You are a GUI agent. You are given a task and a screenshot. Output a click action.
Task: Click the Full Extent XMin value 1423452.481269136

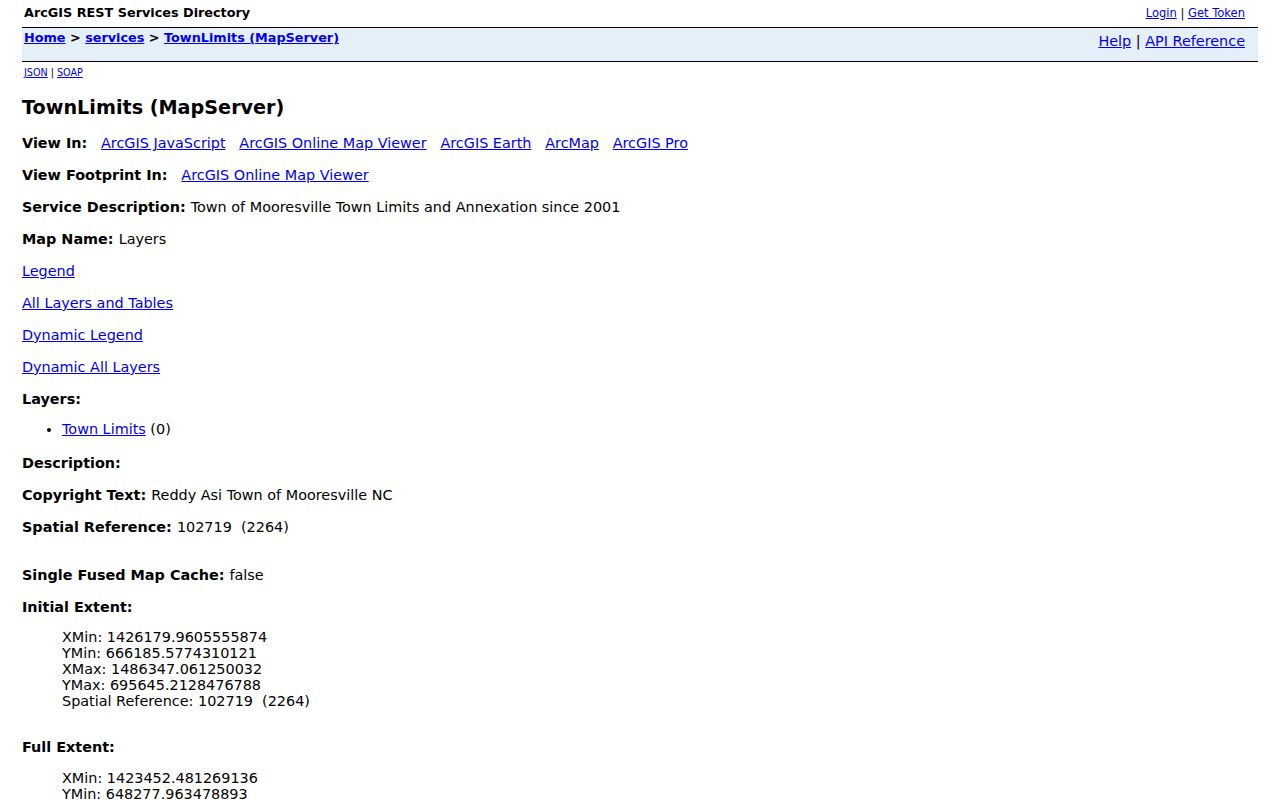click(182, 778)
